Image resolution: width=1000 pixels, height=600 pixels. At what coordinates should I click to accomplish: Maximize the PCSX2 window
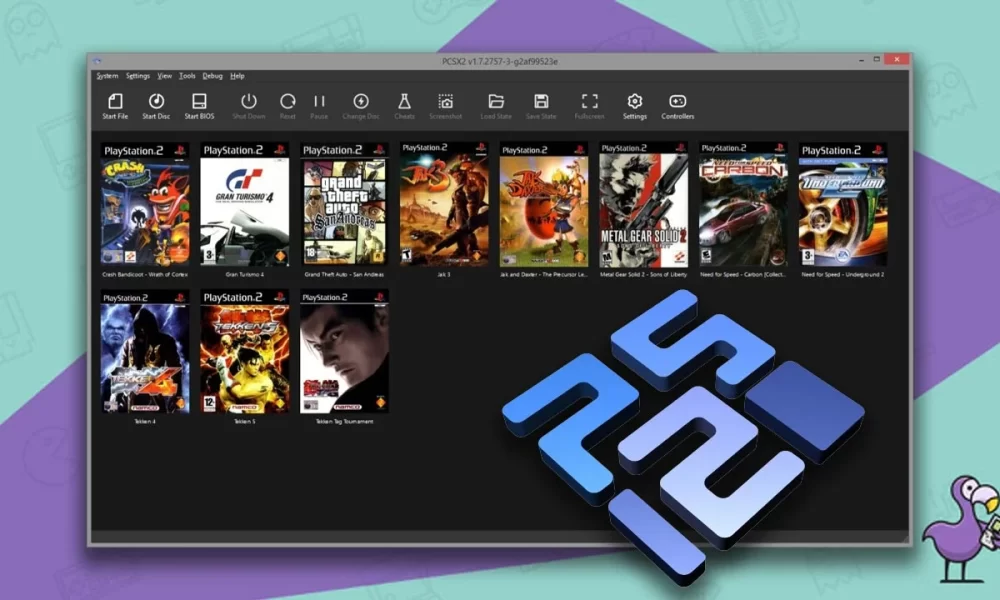877,59
